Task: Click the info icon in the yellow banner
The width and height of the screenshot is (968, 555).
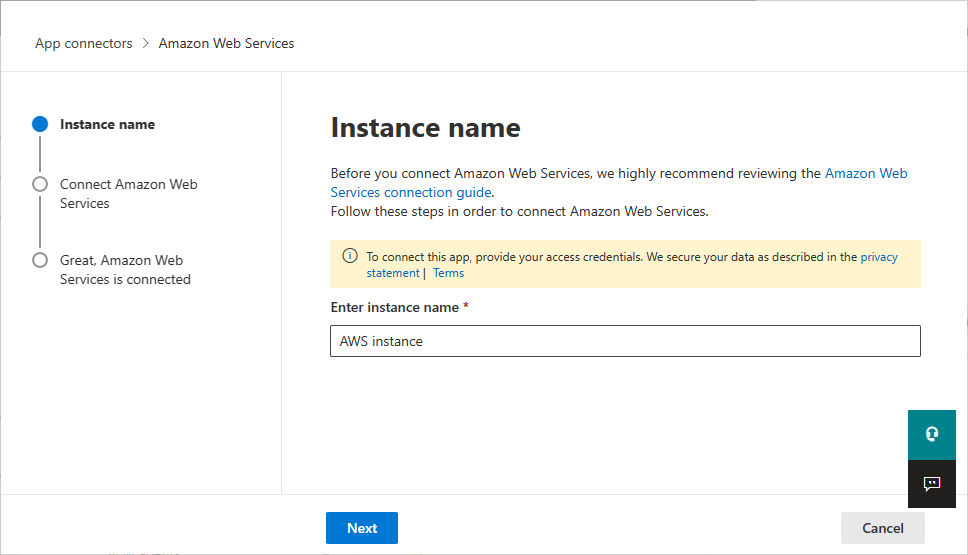Action: tap(349, 257)
